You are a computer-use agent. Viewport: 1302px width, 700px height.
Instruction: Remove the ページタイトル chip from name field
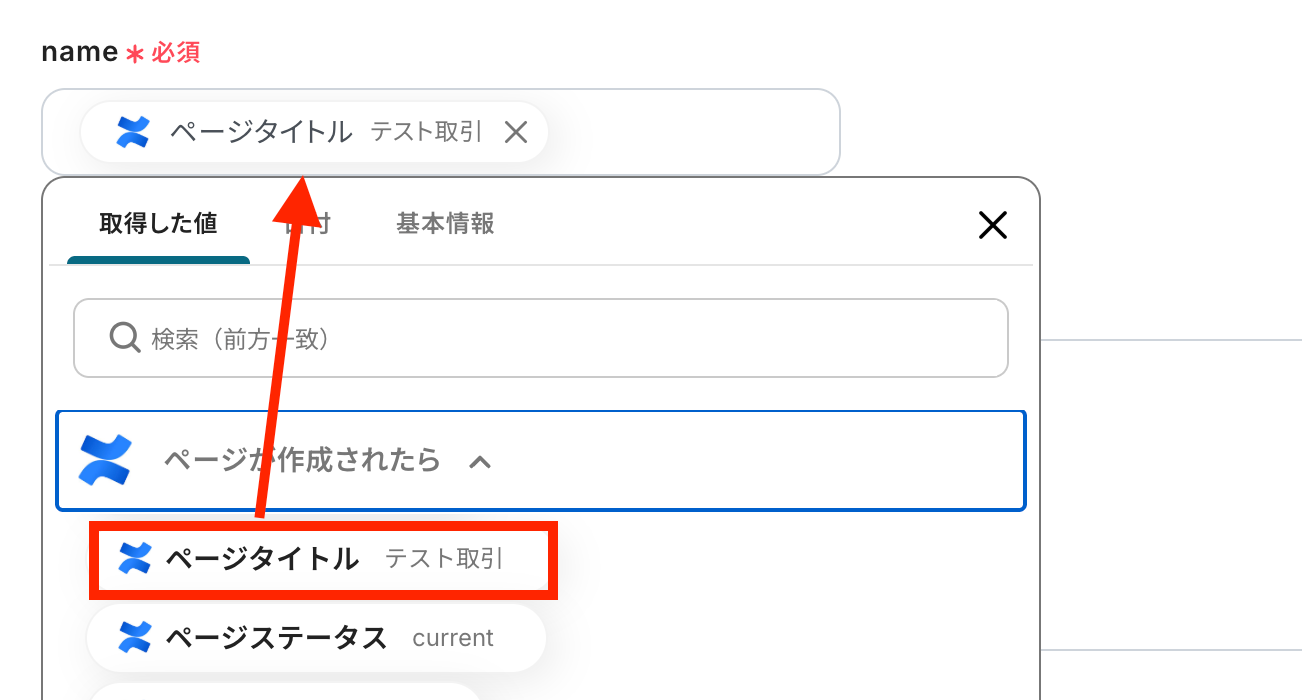(x=515, y=132)
